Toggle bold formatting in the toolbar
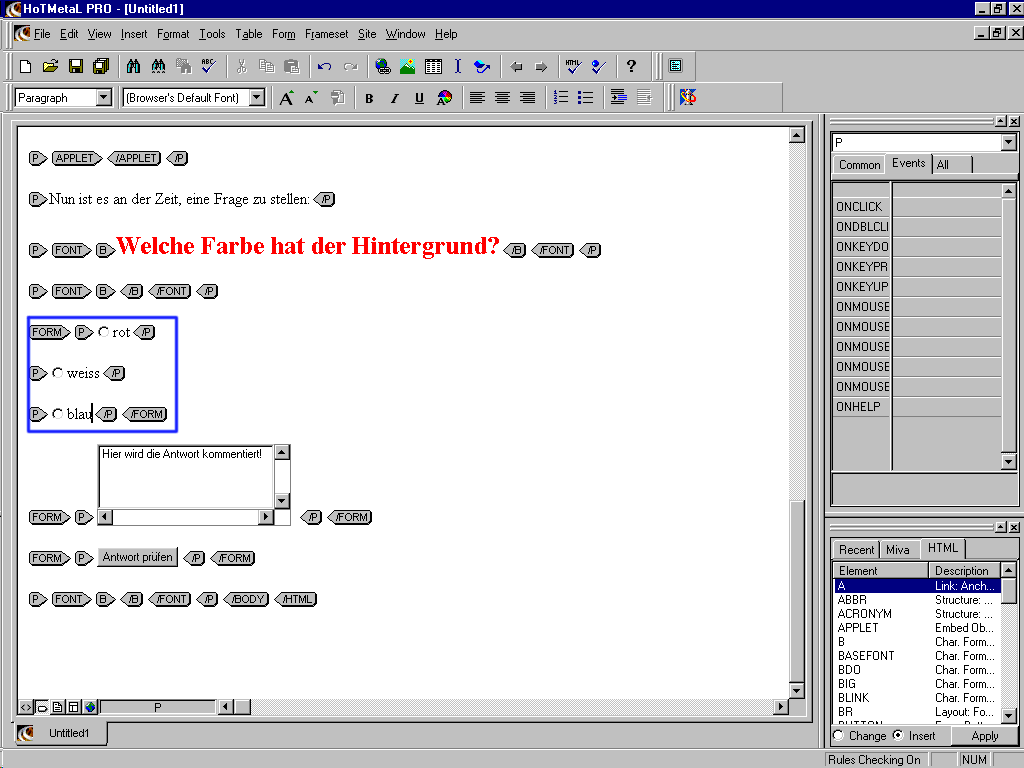This screenshot has width=1024, height=768. click(x=369, y=98)
